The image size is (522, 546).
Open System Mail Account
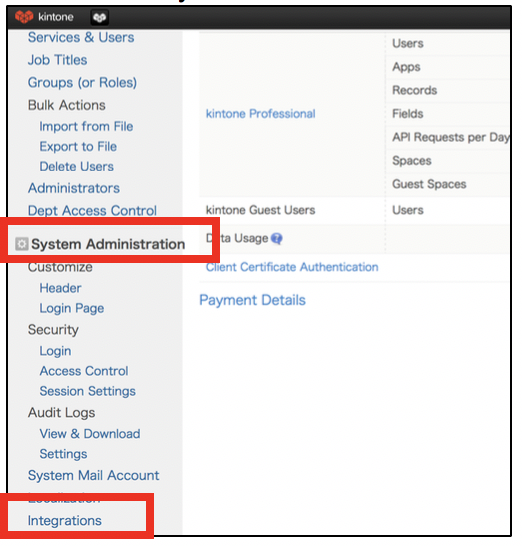pos(93,475)
